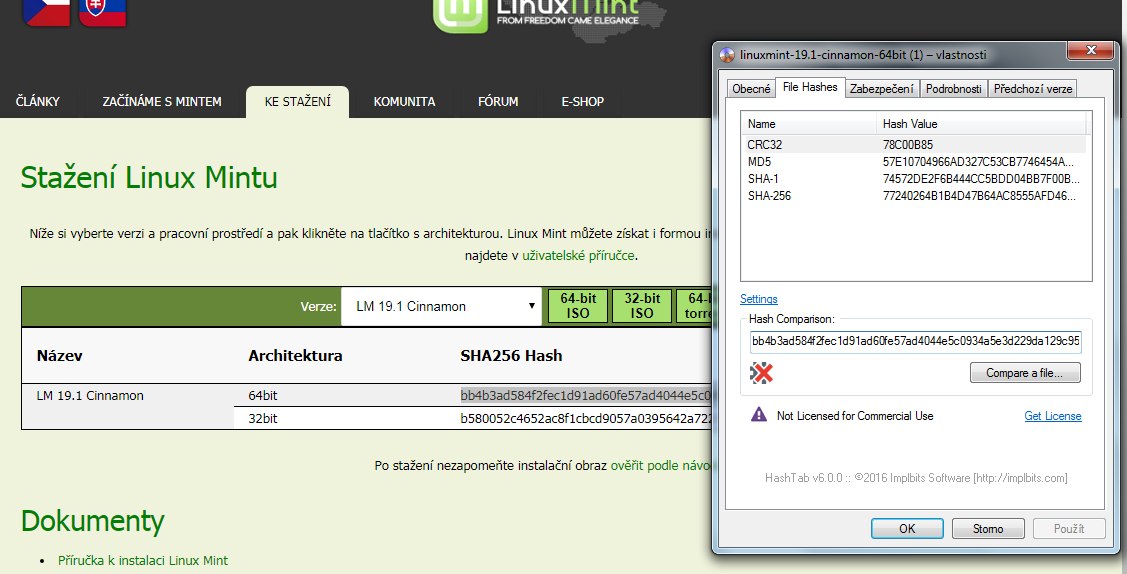This screenshot has height=574, width=1127.
Task: Click the Slovak flag icon
Action: [x=103, y=12]
